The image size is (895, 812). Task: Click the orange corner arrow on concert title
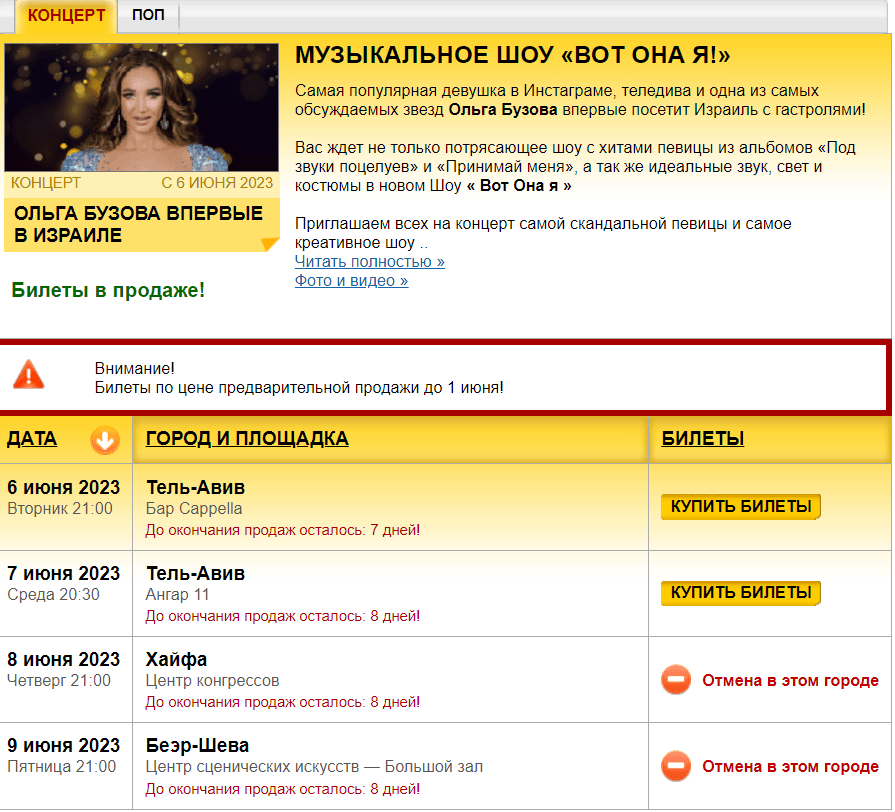click(269, 243)
